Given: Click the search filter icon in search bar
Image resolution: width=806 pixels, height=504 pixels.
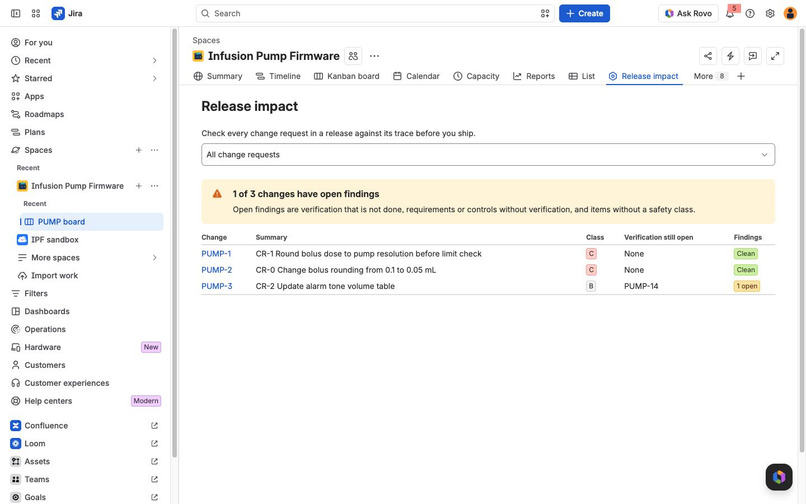Looking at the screenshot, I should [x=545, y=13].
